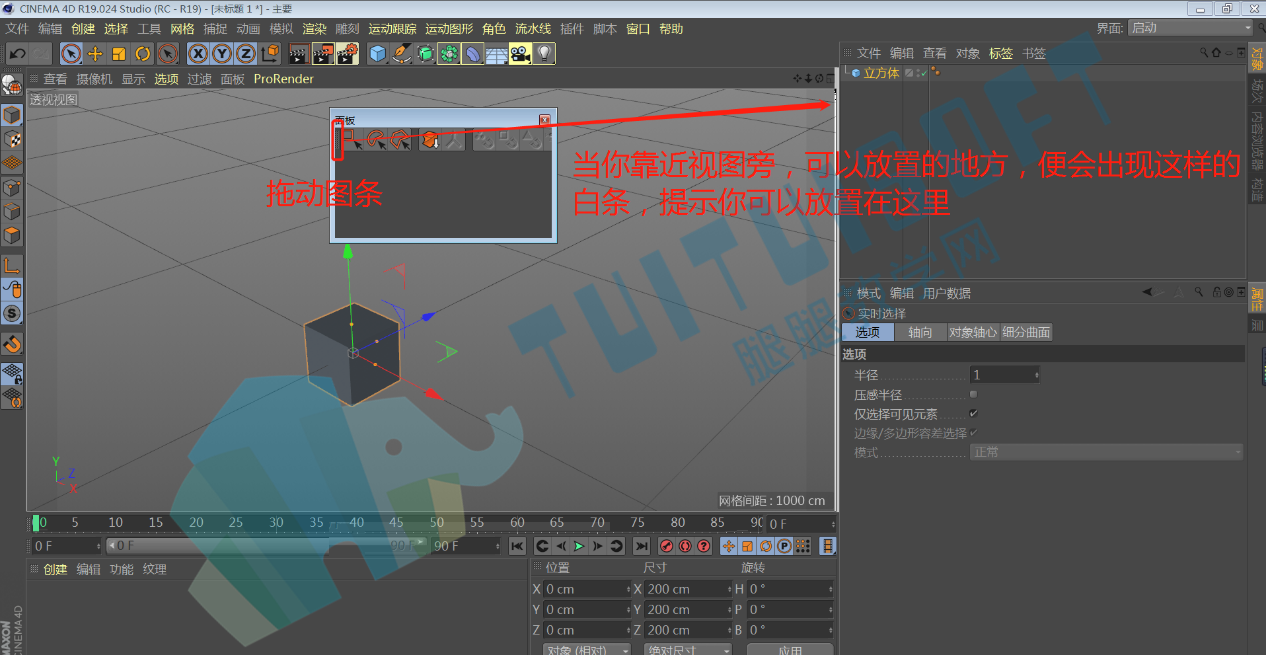Click Make Editable icon in left palette
Screen dimensions: 1266x655
coord(12,87)
